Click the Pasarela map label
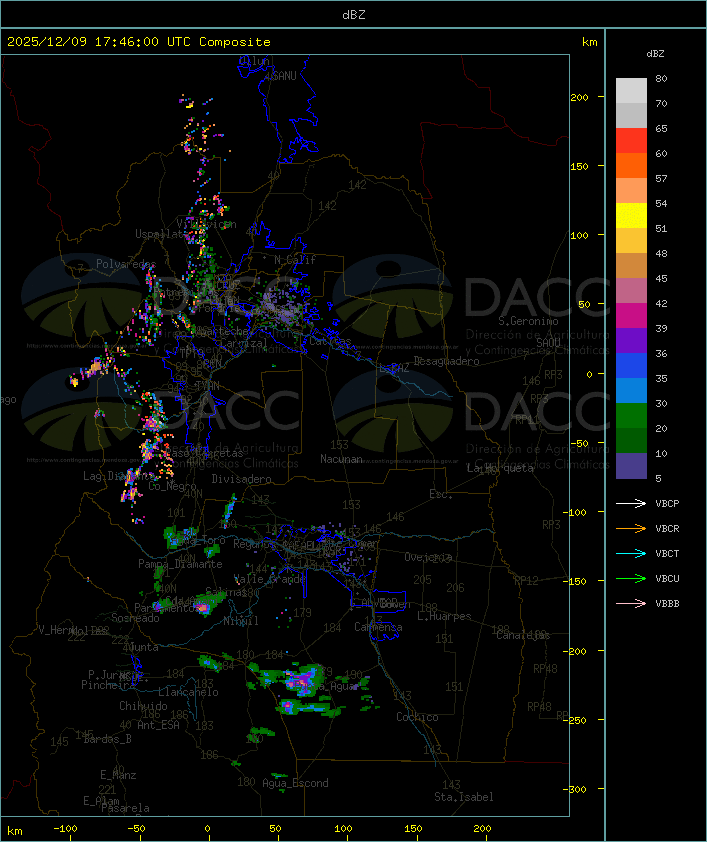The width and height of the screenshot is (707, 842). pos(125,808)
